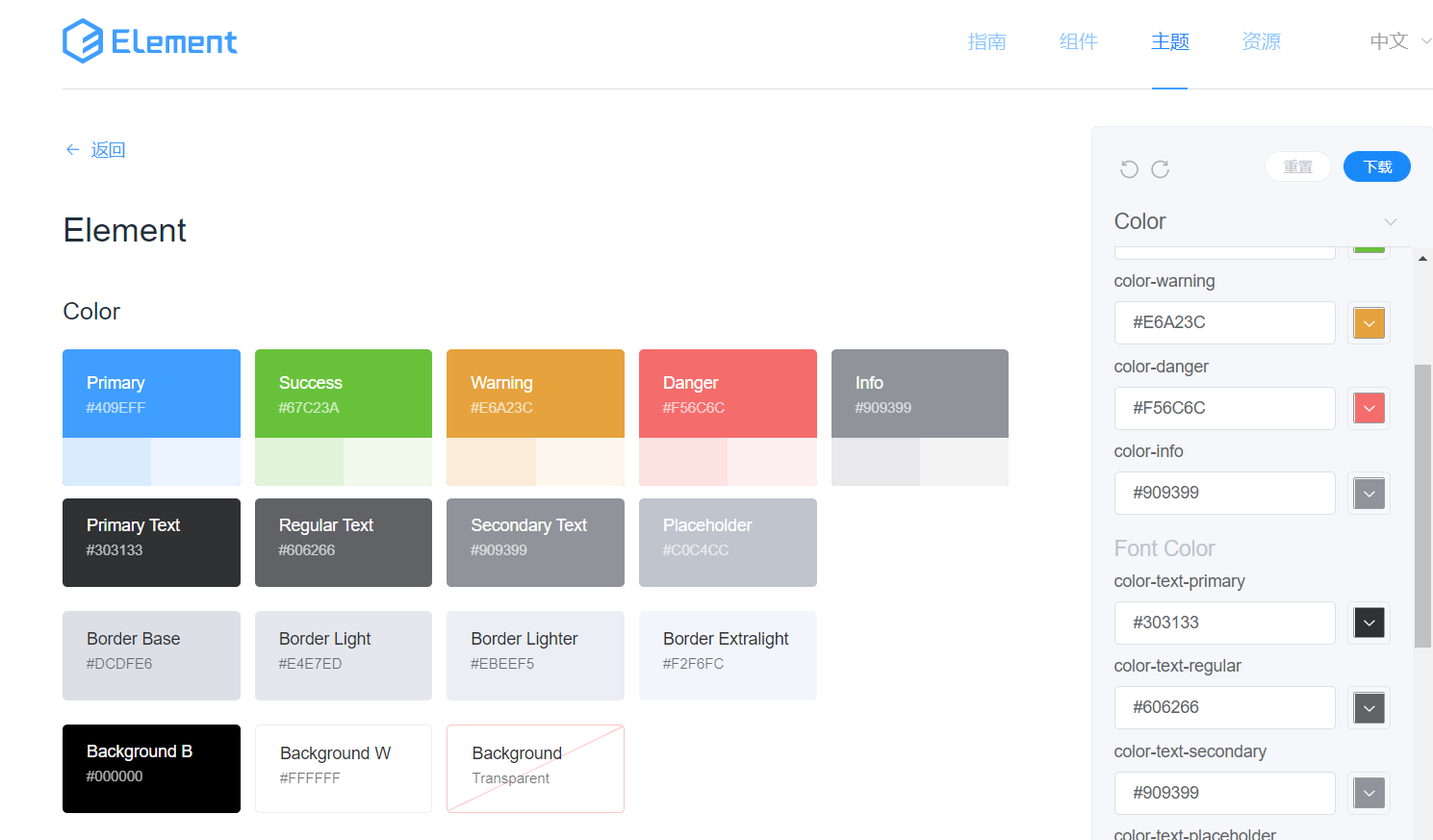The height and width of the screenshot is (840, 1433).
Task: Open color-text-primary dark color picker
Action: click(1369, 623)
